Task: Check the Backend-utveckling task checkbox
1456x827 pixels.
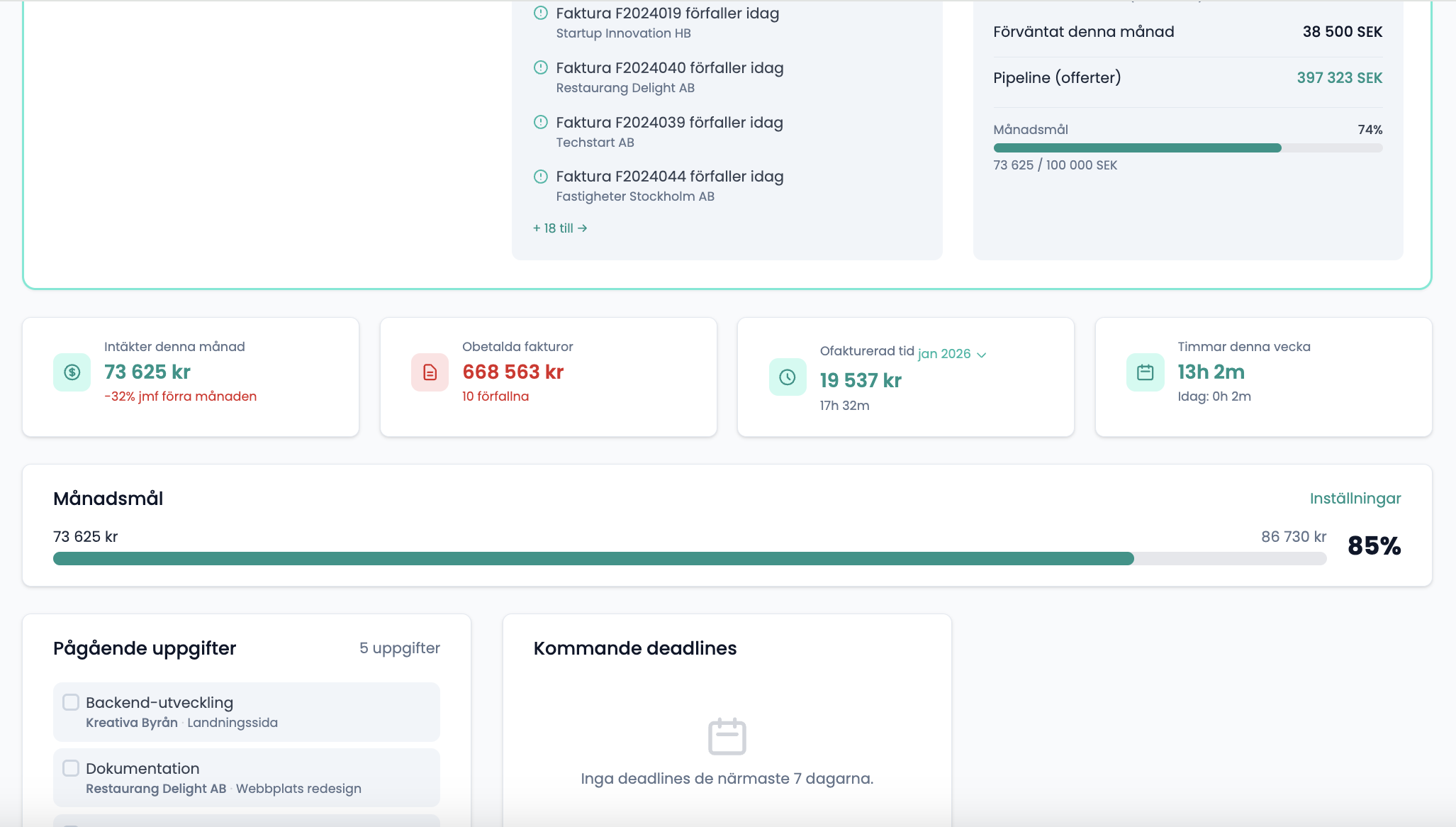Action: coord(71,702)
